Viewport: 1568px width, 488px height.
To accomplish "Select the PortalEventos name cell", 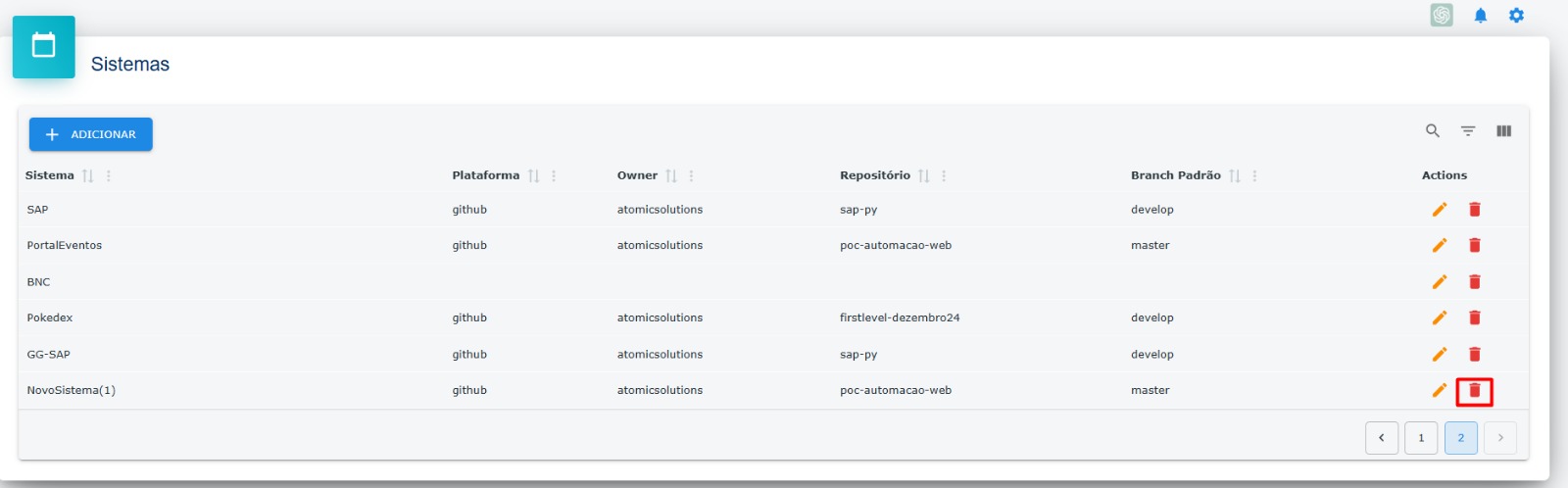I will (65, 246).
